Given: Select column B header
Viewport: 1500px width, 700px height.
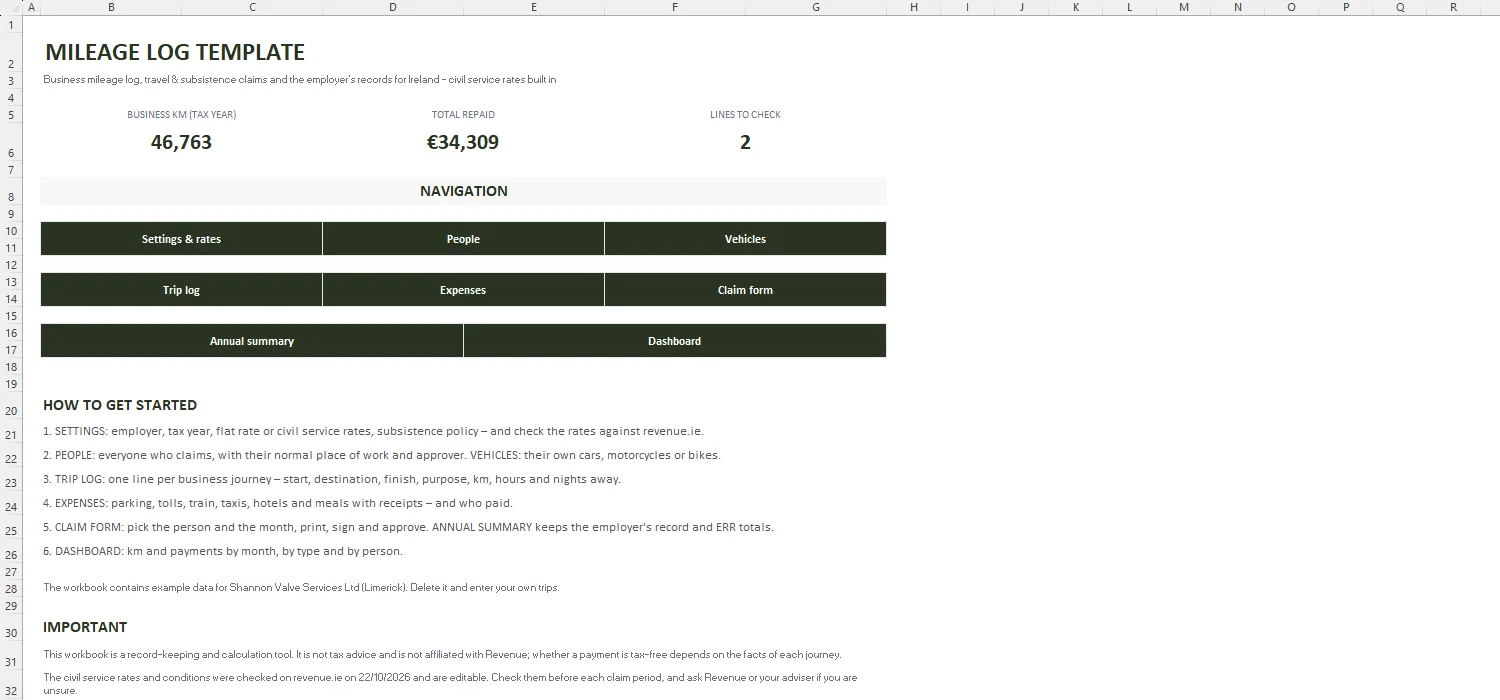Looking at the screenshot, I should 111,7.
